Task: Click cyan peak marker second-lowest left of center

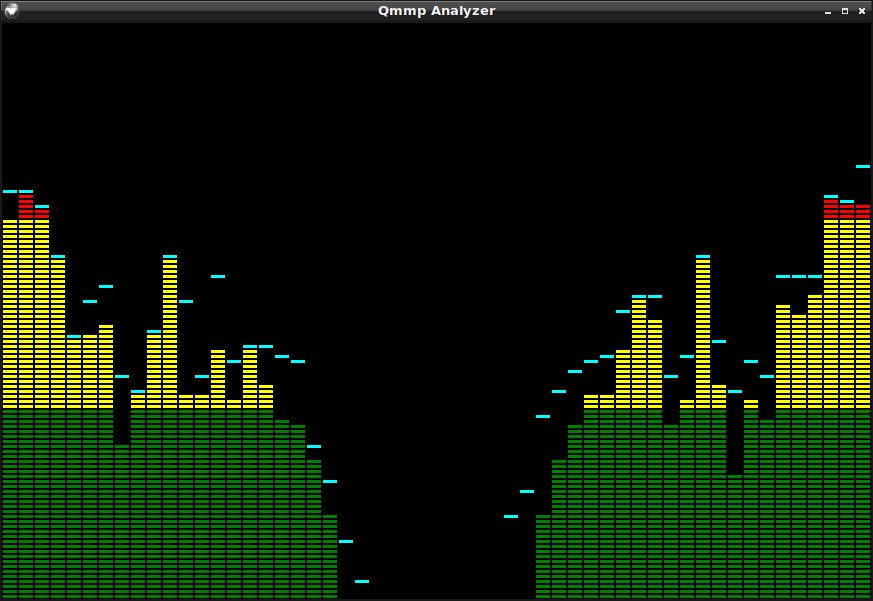Action: [346, 541]
